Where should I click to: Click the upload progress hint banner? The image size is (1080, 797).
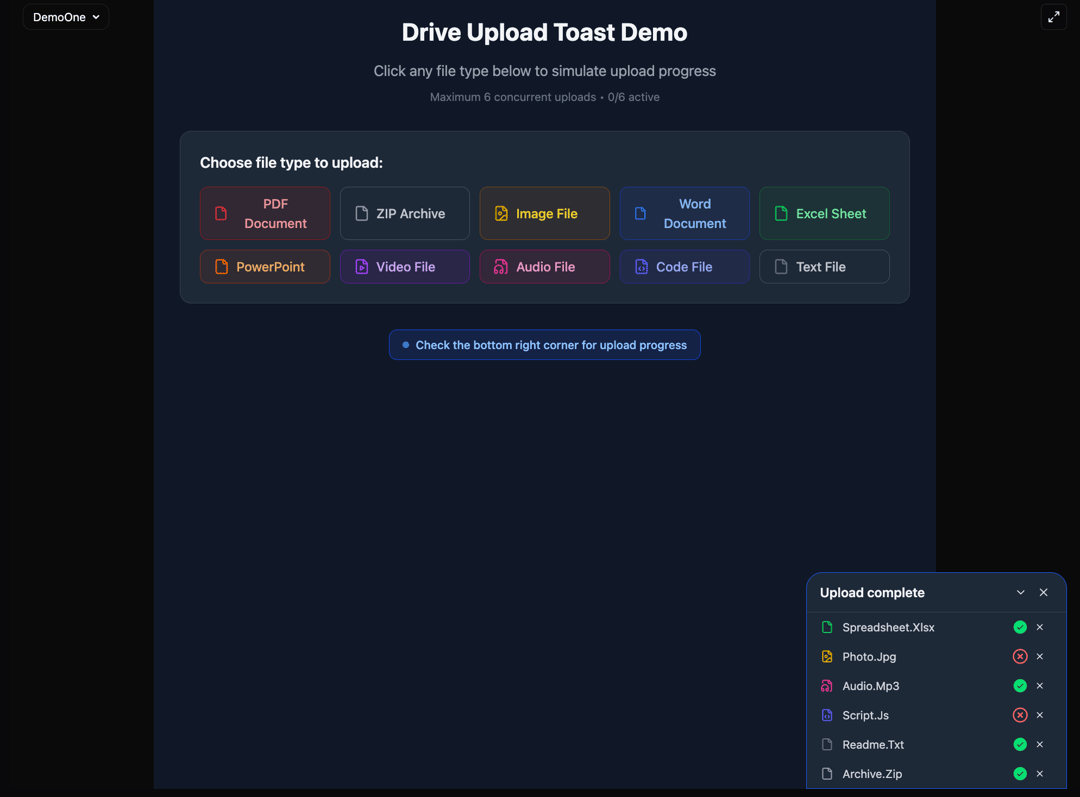click(545, 344)
